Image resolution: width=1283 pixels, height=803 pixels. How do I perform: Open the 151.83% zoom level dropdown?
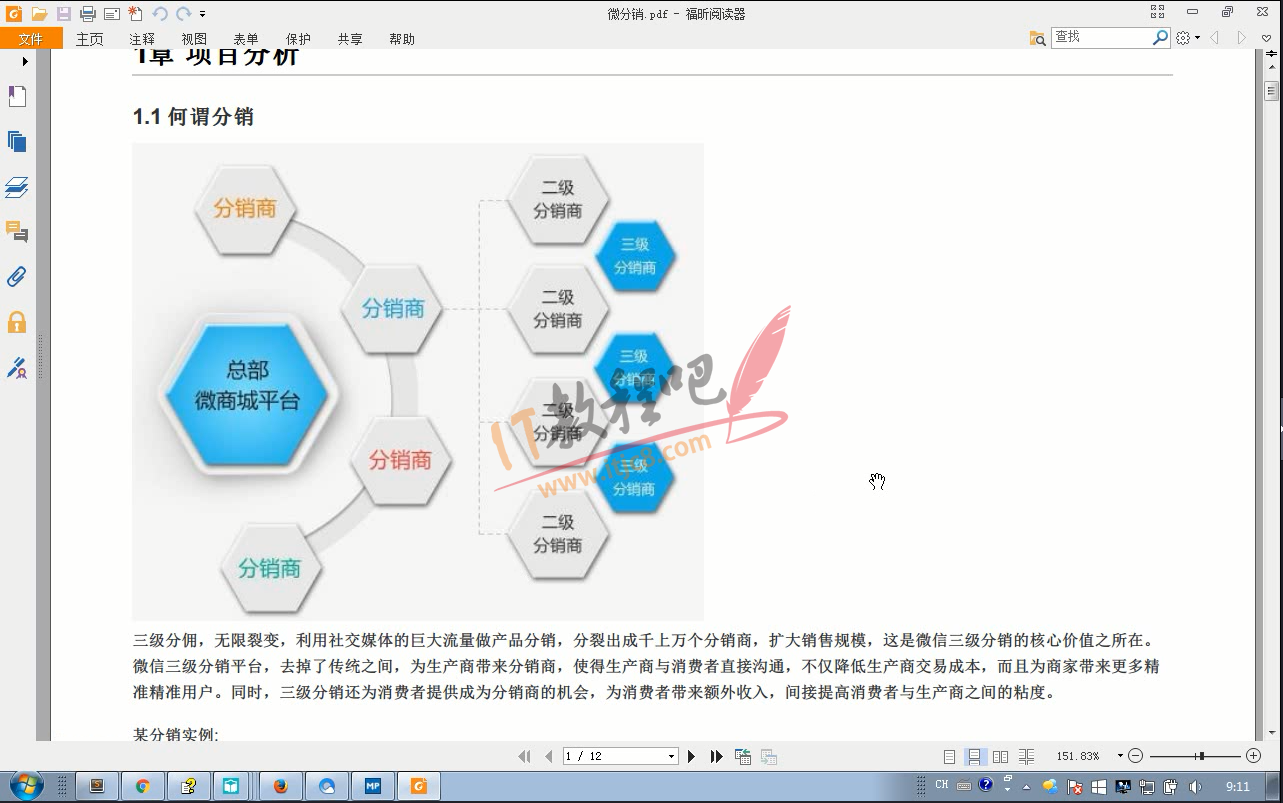coord(1120,757)
